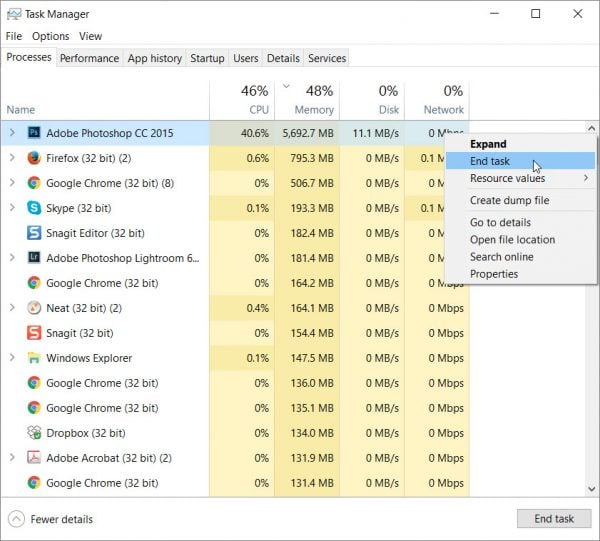Screen dimensions: 600x541
Task: Switch to the Services tab
Action: pos(327,58)
